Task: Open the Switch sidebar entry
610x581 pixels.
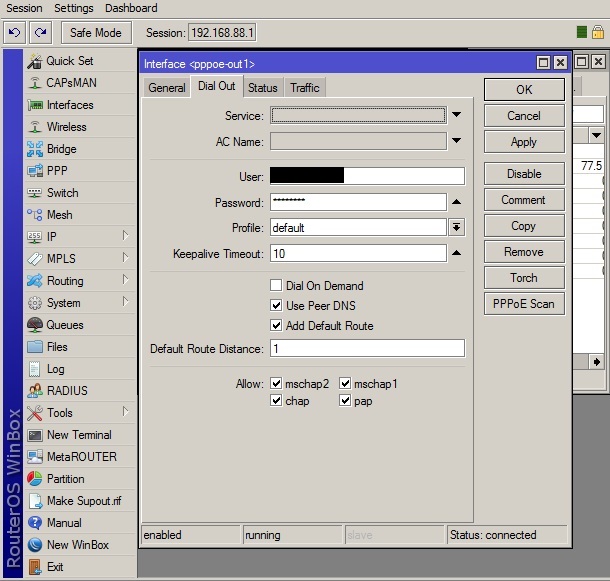Action: (x=81, y=193)
